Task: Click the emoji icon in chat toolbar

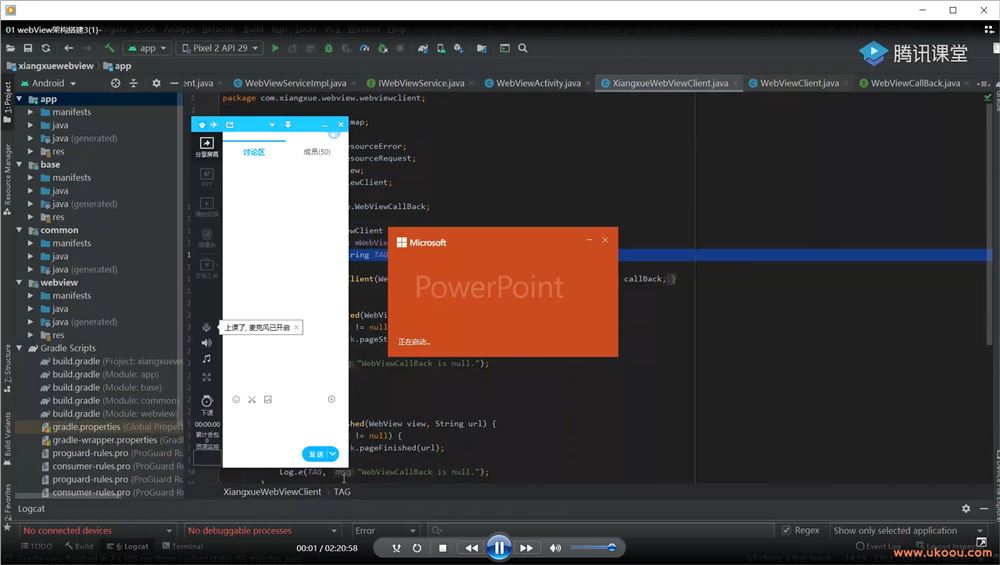Action: (x=236, y=399)
